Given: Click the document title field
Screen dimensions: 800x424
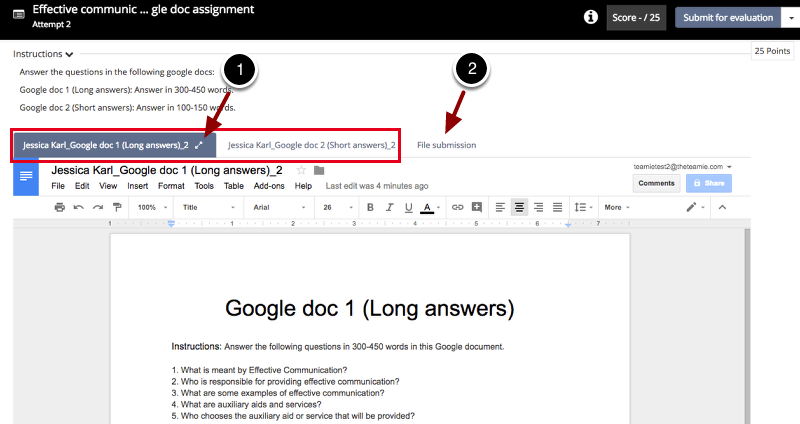Looking at the screenshot, I should pyautogui.click(x=167, y=170).
